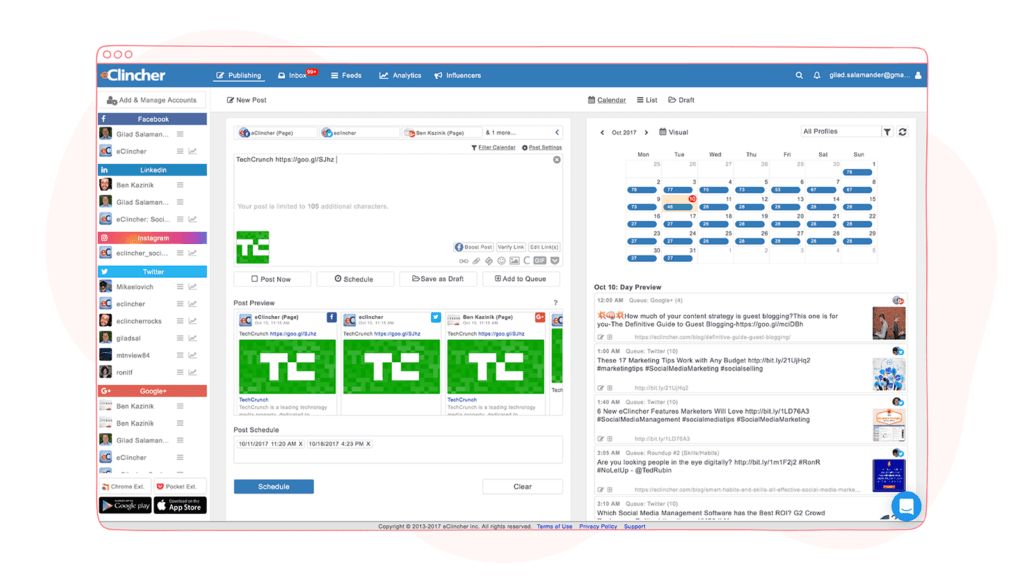The image size is (1024, 576).
Task: Click Add to Queue
Action: coord(520,279)
